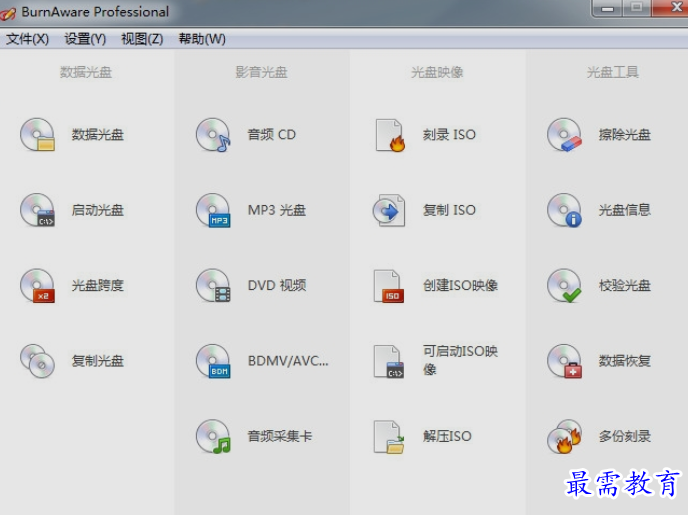Viewport: 688px width, 515px height.
Task: Select the 校验光盘 checkmark disc icon
Action: [x=565, y=286]
